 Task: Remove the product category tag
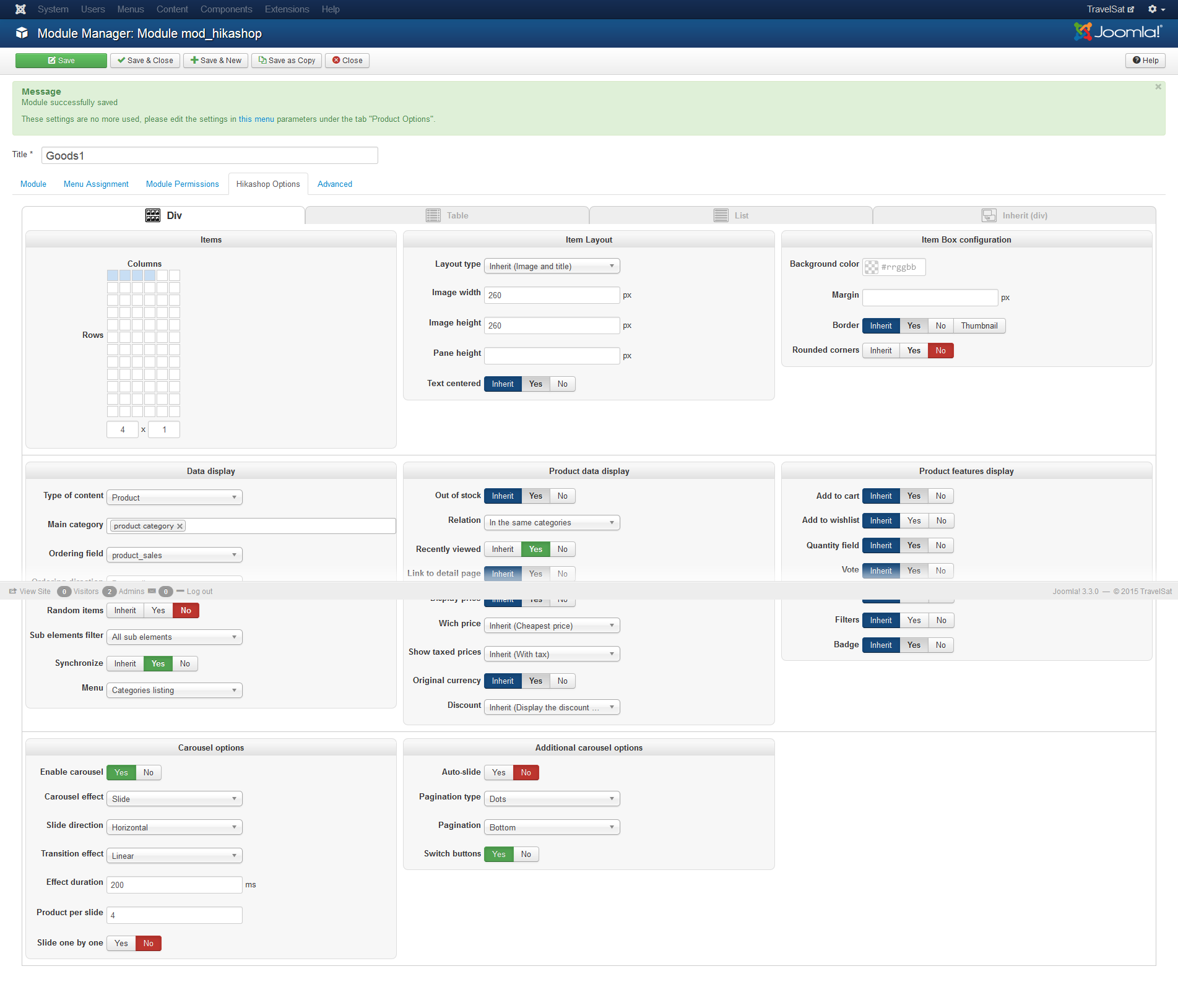(180, 526)
